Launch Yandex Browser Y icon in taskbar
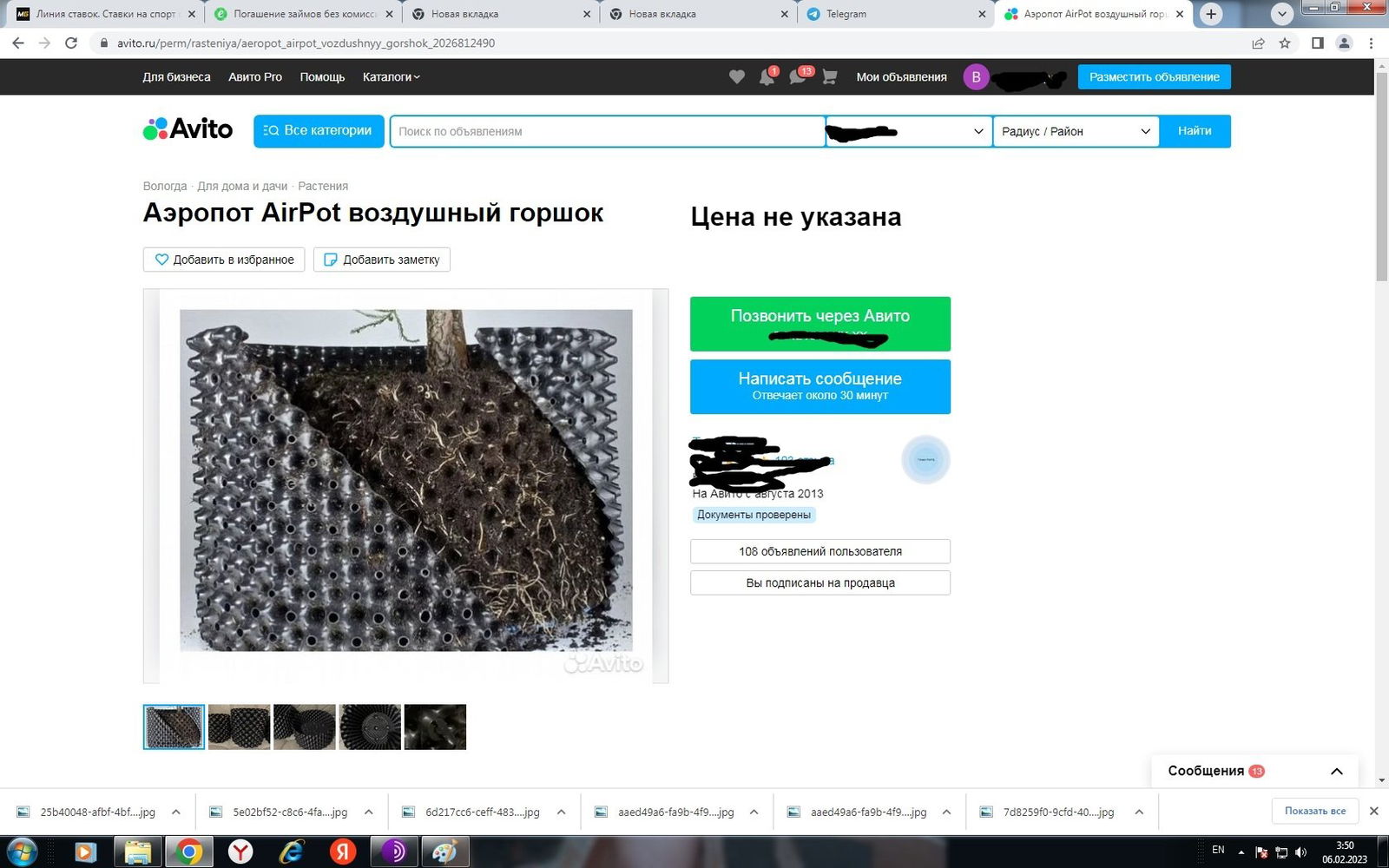The image size is (1389, 868). (x=240, y=852)
